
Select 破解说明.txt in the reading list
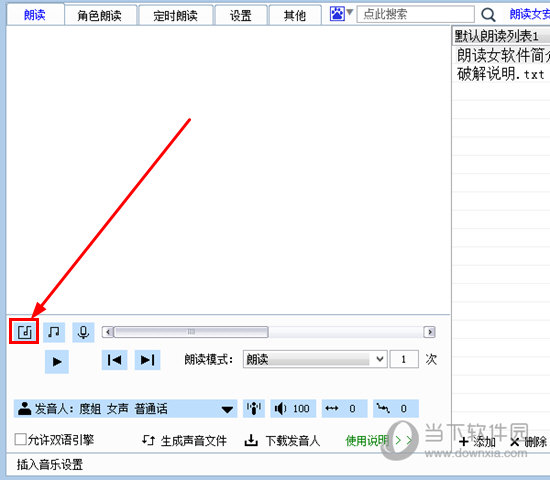pos(501,74)
